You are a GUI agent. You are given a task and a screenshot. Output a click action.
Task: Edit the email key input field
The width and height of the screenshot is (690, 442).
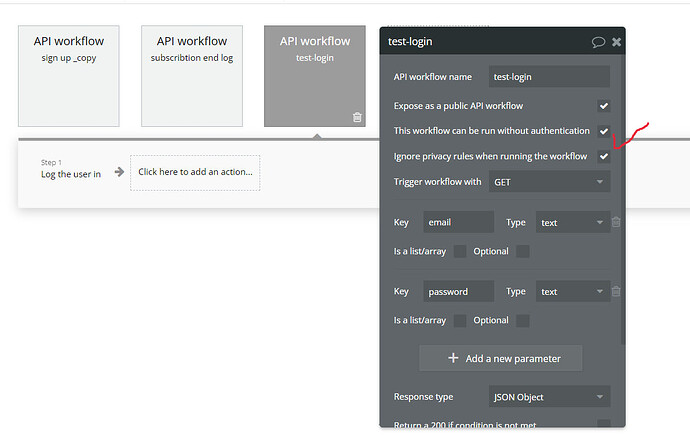(459, 222)
